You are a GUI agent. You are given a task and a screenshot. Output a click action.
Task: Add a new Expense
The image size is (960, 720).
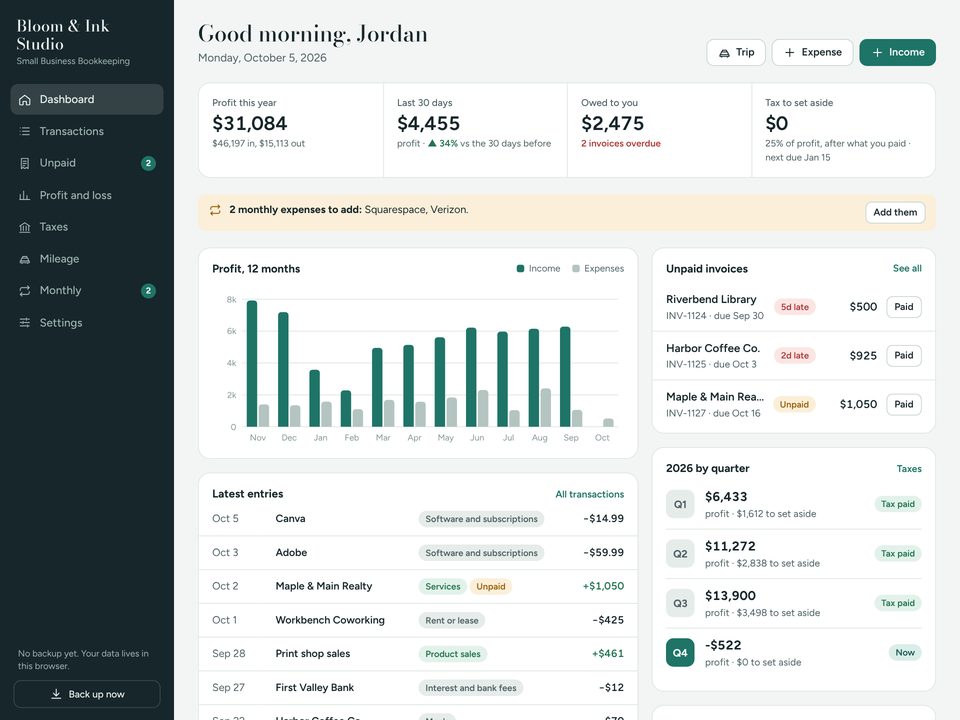[x=812, y=53]
